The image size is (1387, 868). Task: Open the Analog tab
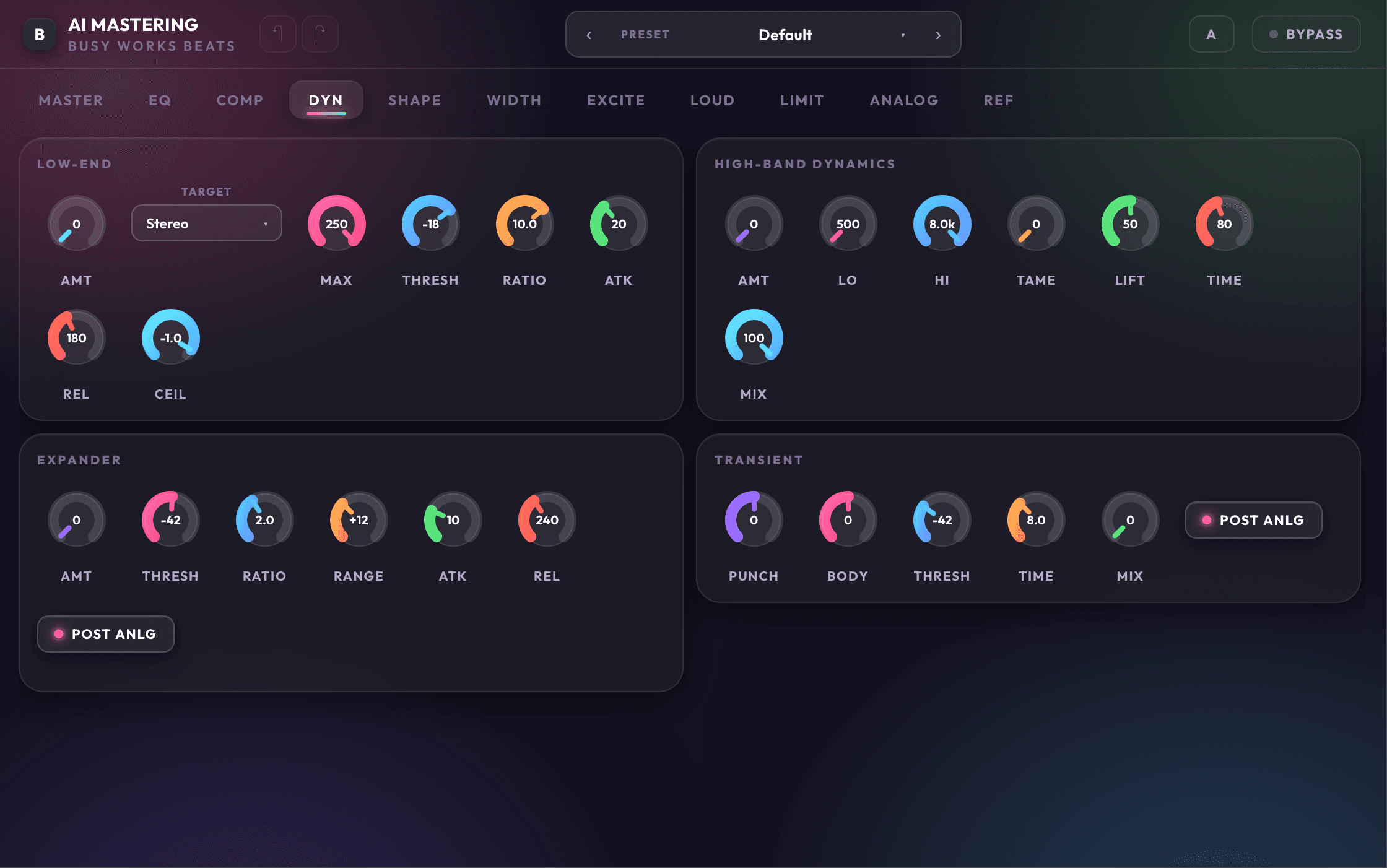[905, 100]
